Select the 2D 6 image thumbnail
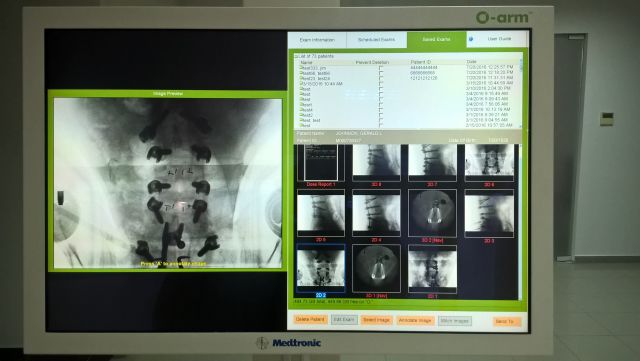The image size is (640, 361). (489, 163)
